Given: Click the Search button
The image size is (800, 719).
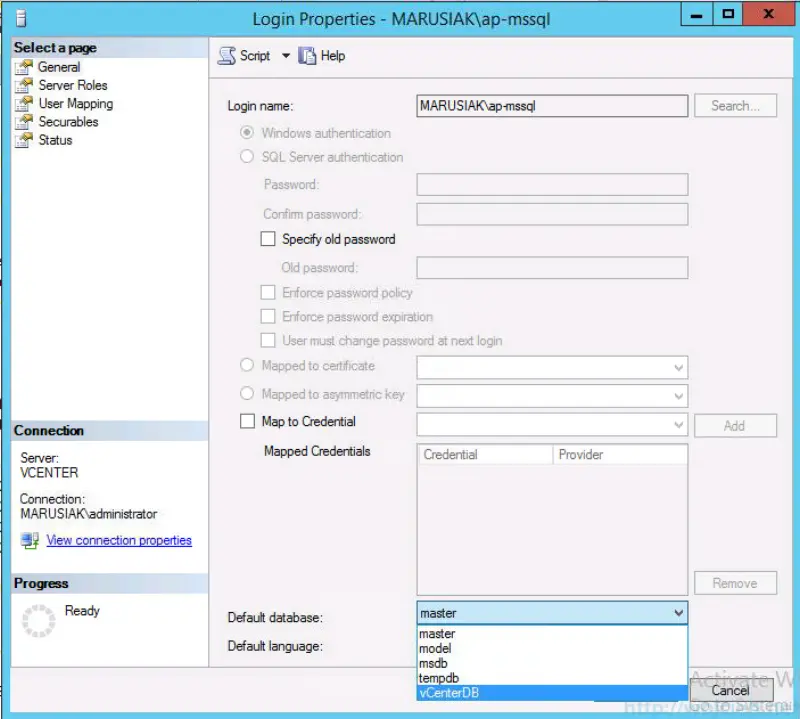Looking at the screenshot, I should (x=735, y=106).
